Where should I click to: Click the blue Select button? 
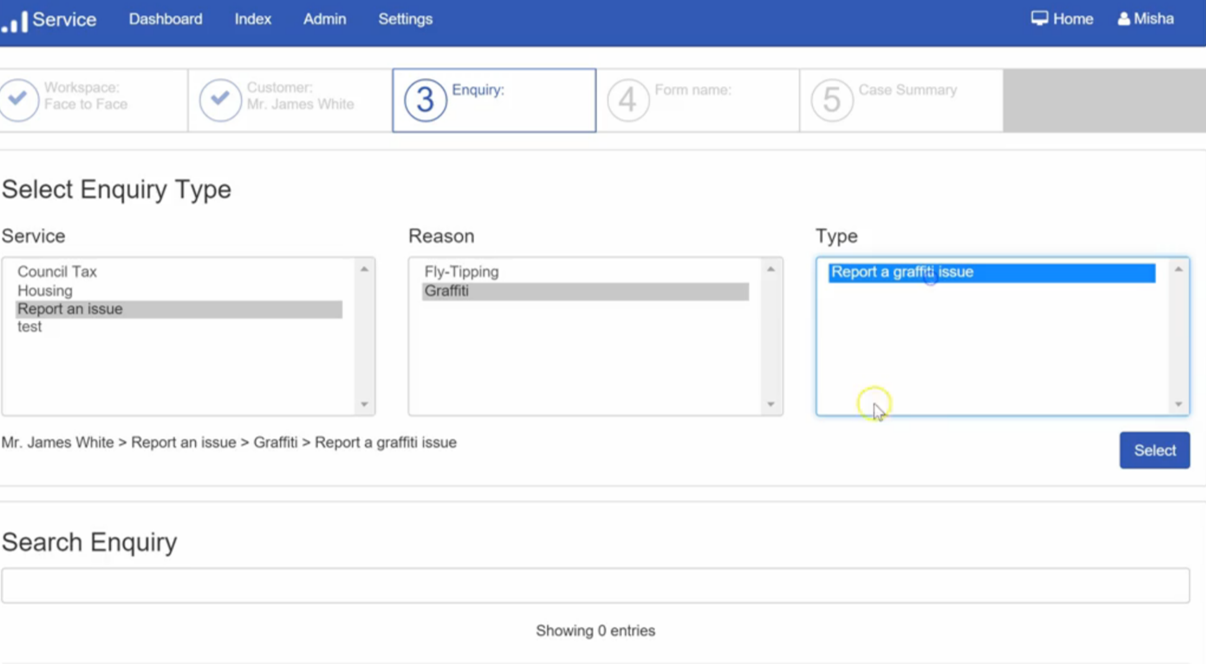pos(1155,451)
